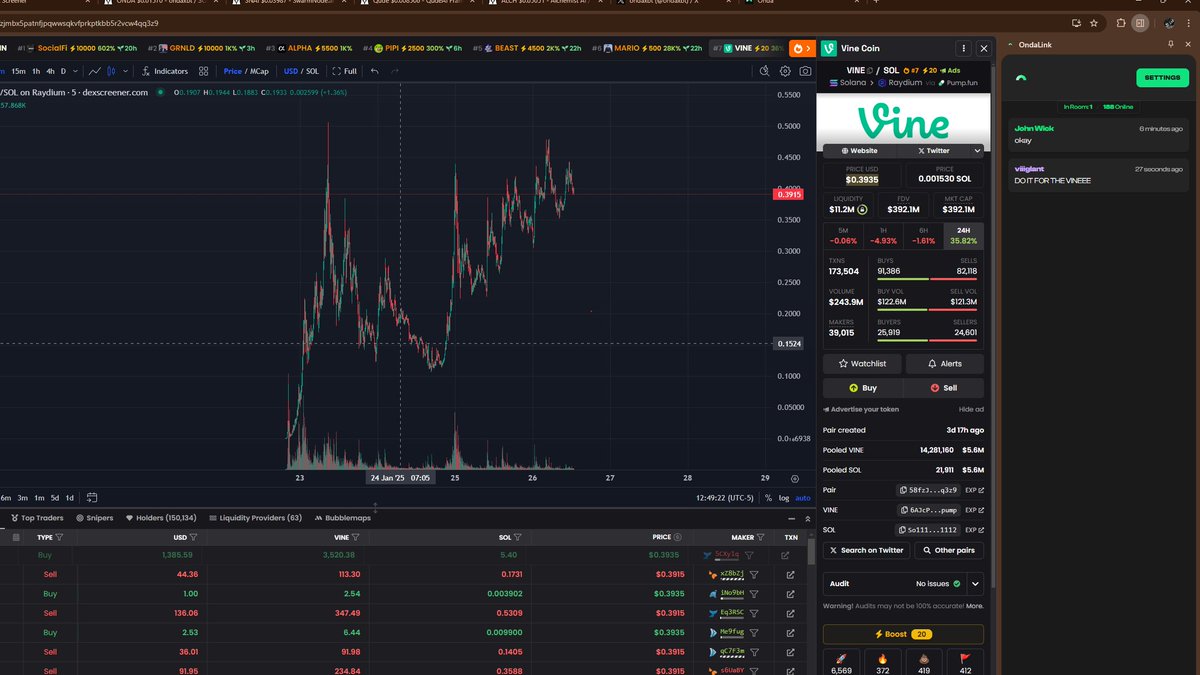Image resolution: width=1200 pixels, height=675 pixels.
Task: Open the Snipers tab
Action: (94, 518)
